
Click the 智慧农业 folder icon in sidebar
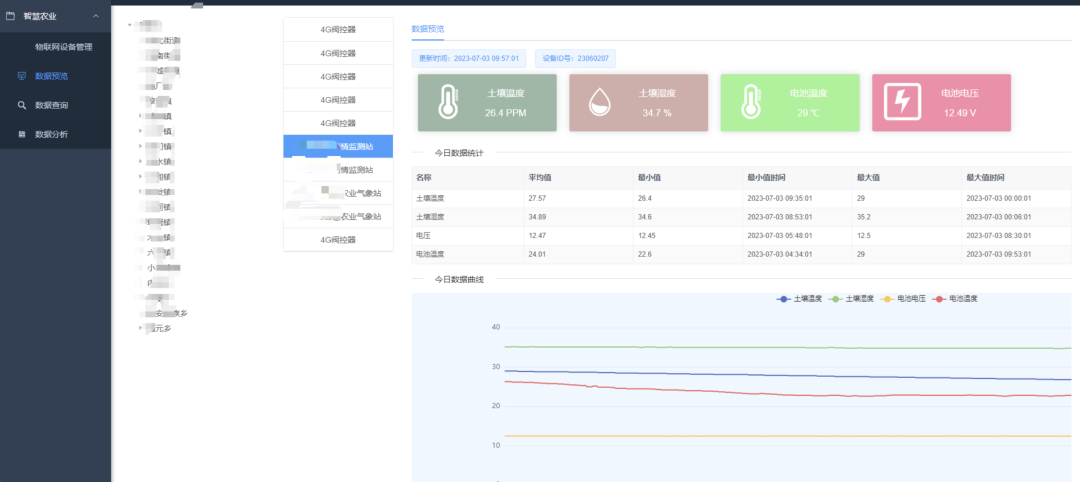(10, 16)
